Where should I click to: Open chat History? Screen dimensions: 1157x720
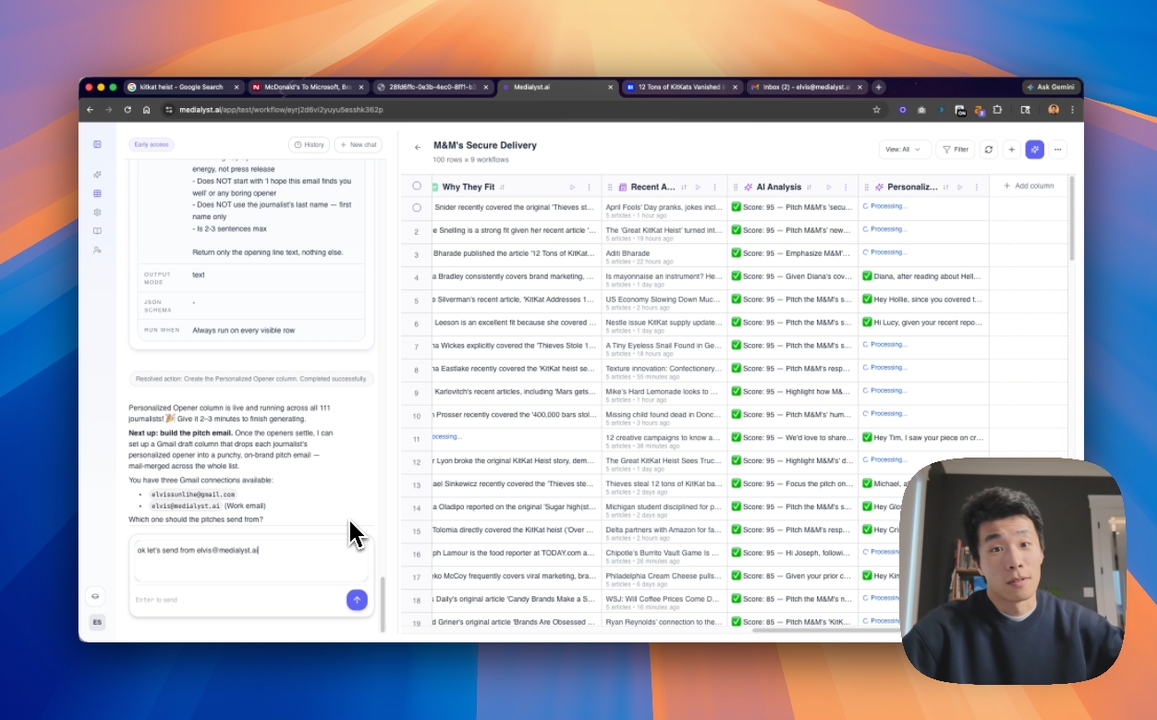pos(309,145)
